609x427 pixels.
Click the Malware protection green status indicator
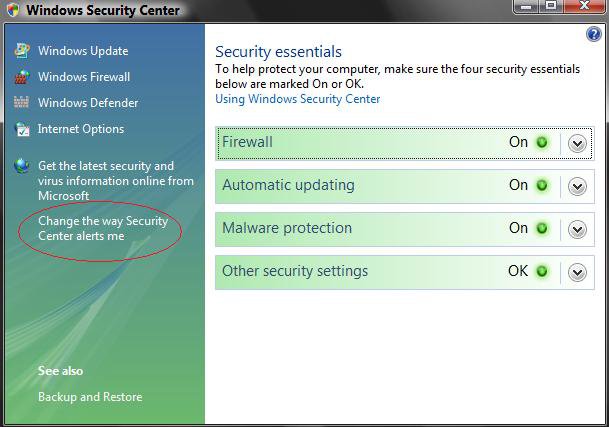541,228
